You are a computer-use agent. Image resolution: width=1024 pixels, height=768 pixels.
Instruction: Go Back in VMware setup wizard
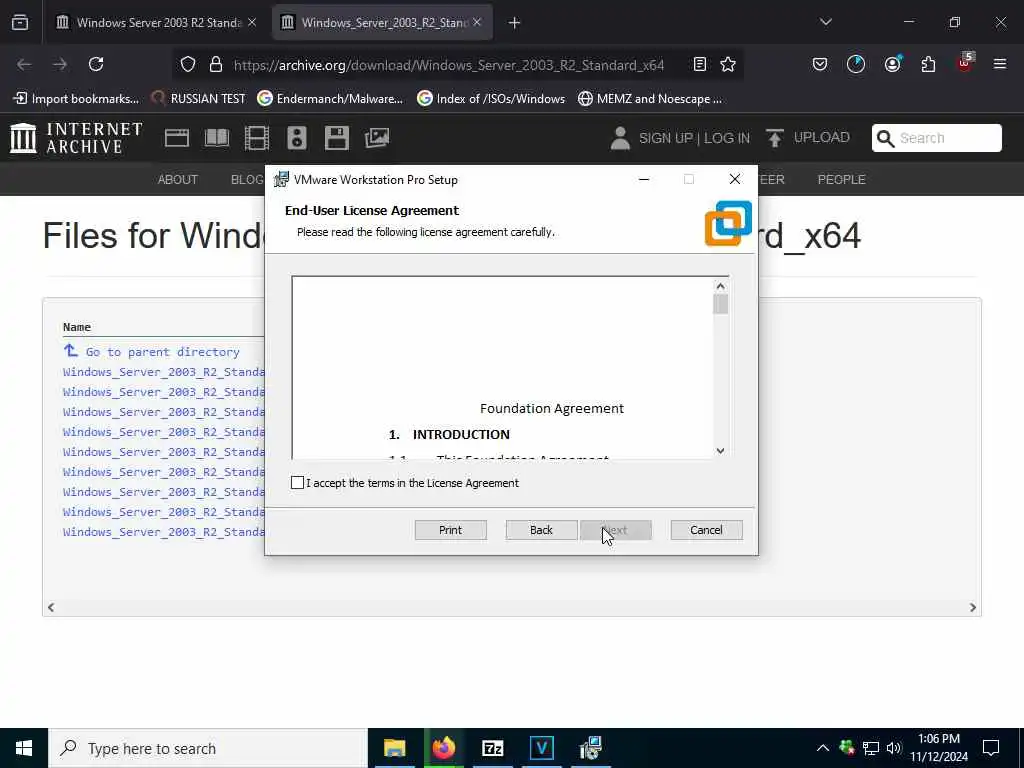541,530
